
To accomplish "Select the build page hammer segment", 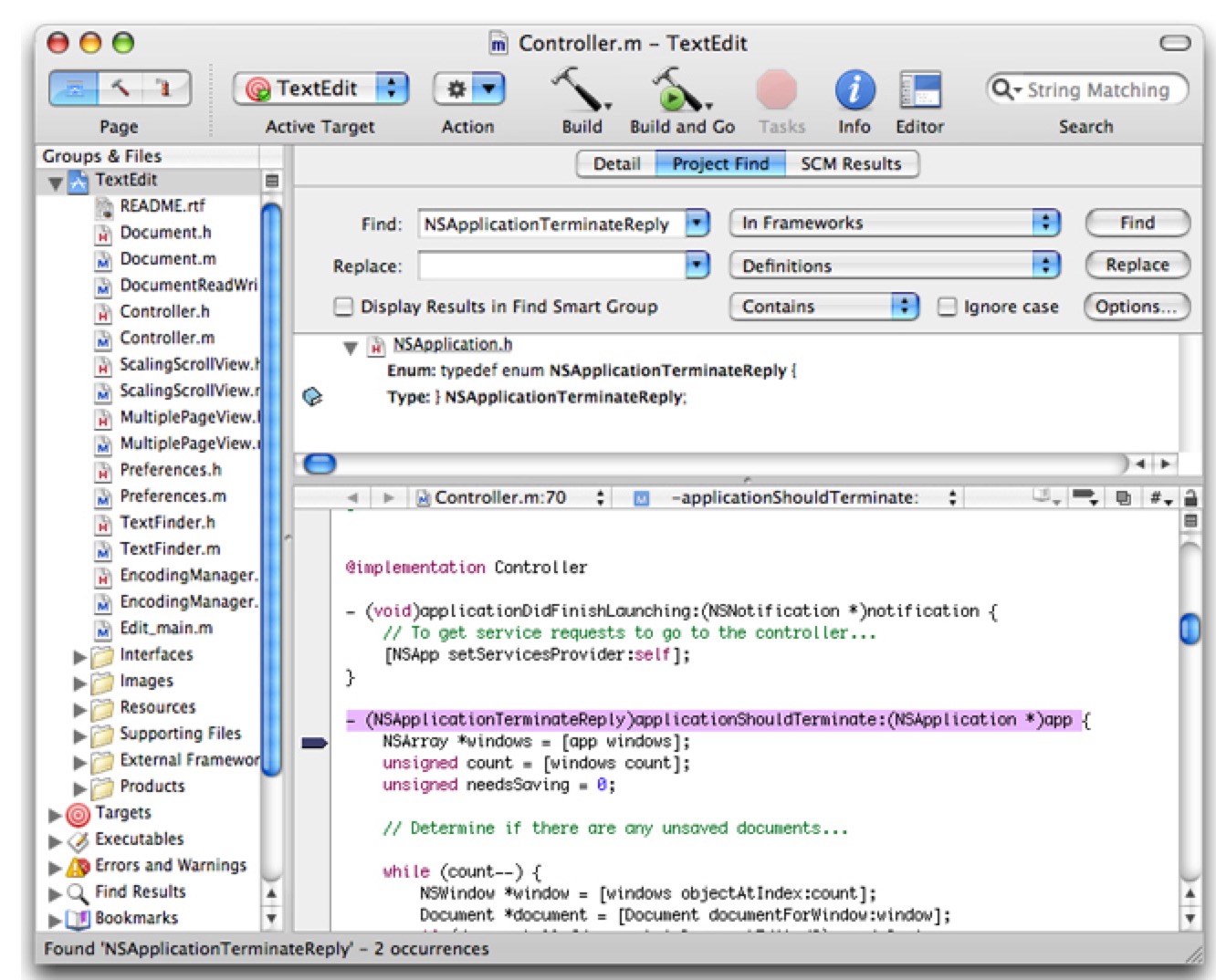I will point(121,89).
